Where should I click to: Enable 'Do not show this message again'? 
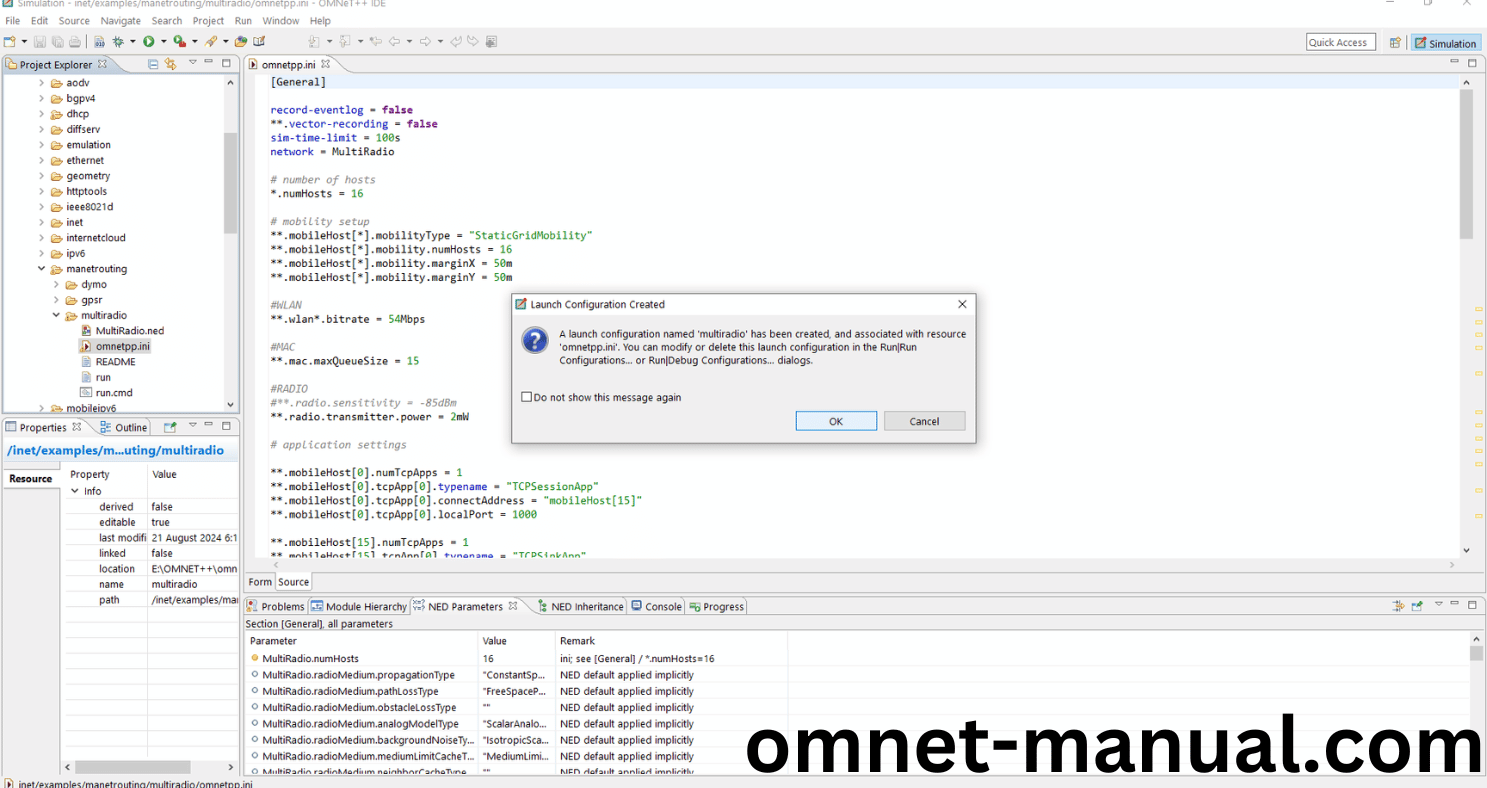pyautogui.click(x=527, y=397)
